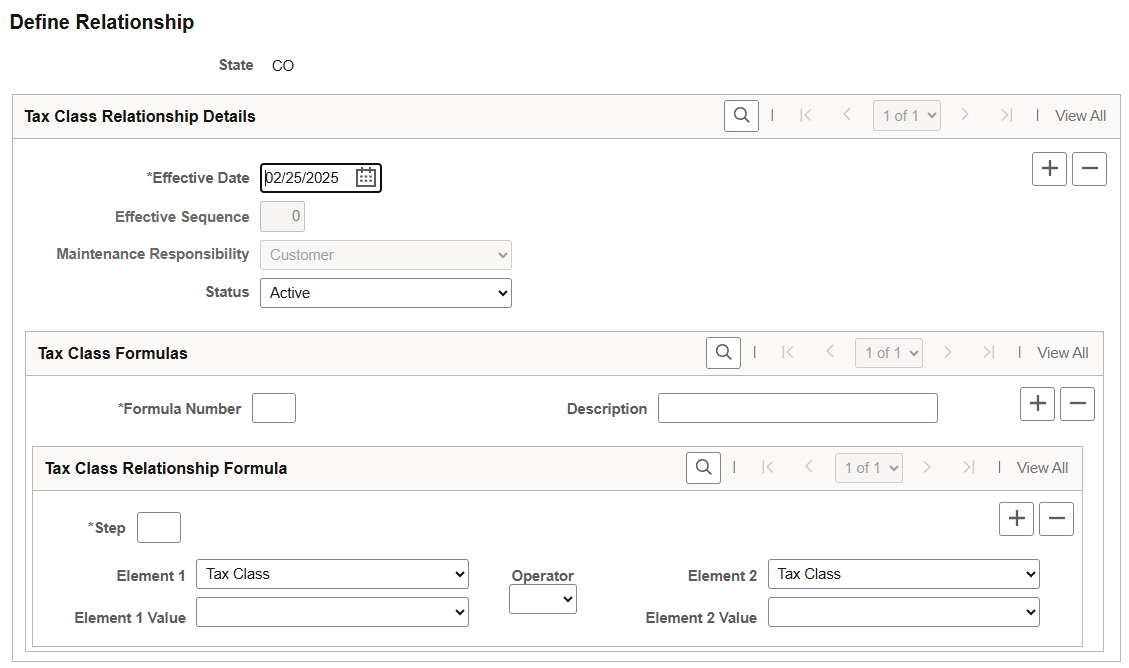Go to next row in Tax Class Formulas

(948, 353)
